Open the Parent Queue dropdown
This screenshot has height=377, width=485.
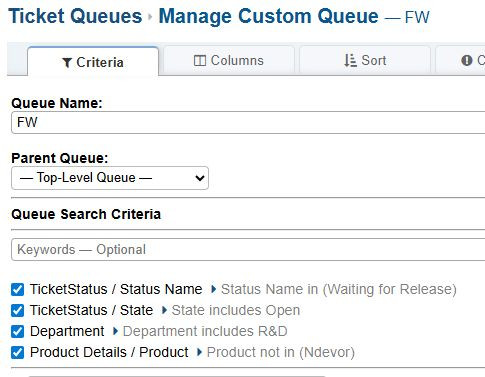tap(110, 178)
